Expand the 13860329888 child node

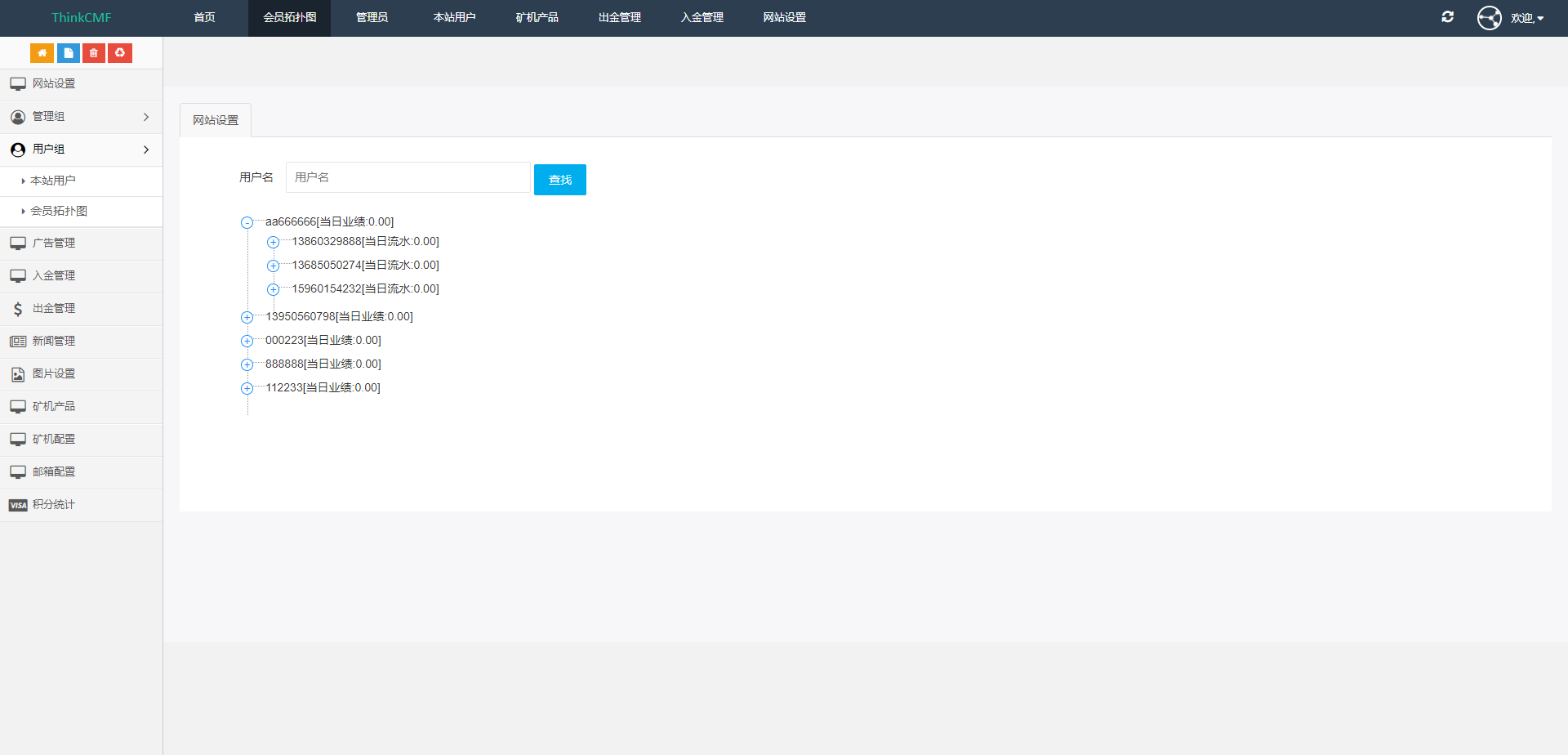coord(274,242)
